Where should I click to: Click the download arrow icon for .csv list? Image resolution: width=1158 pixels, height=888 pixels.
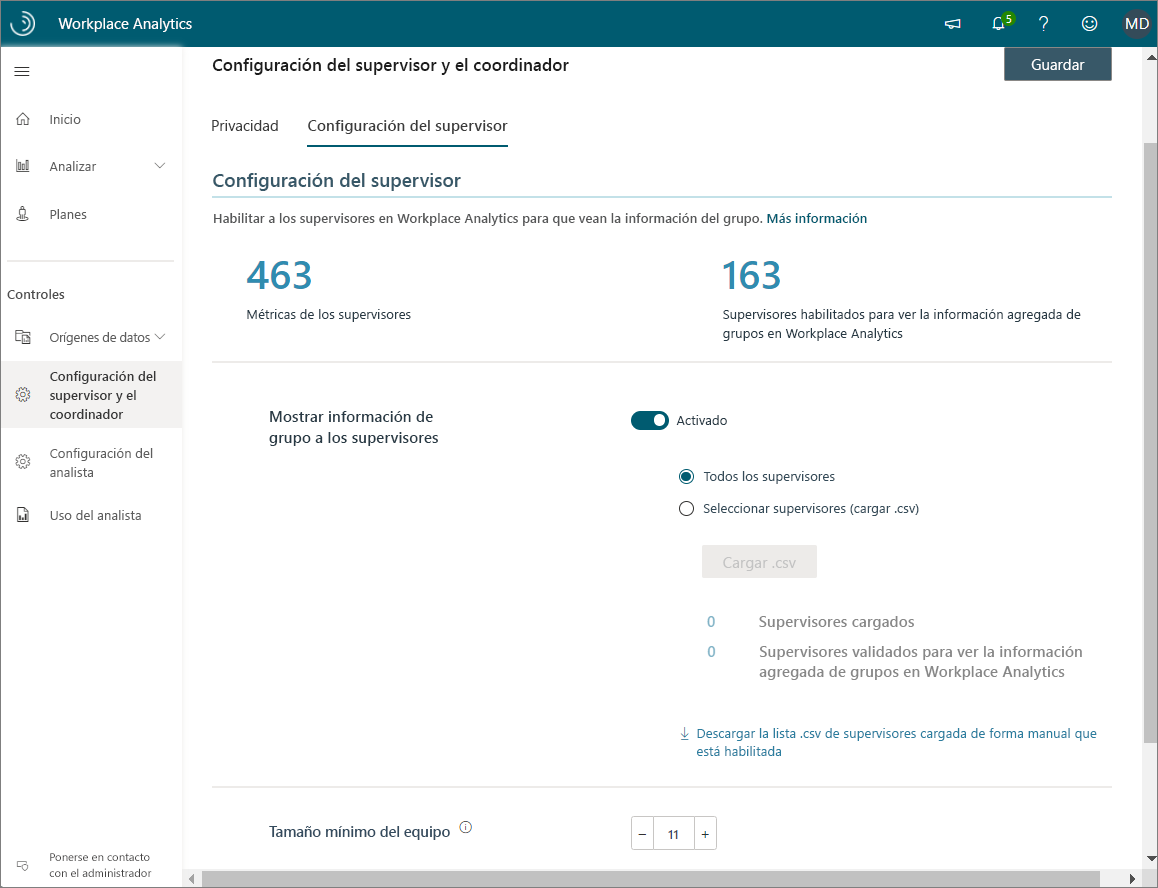click(684, 734)
